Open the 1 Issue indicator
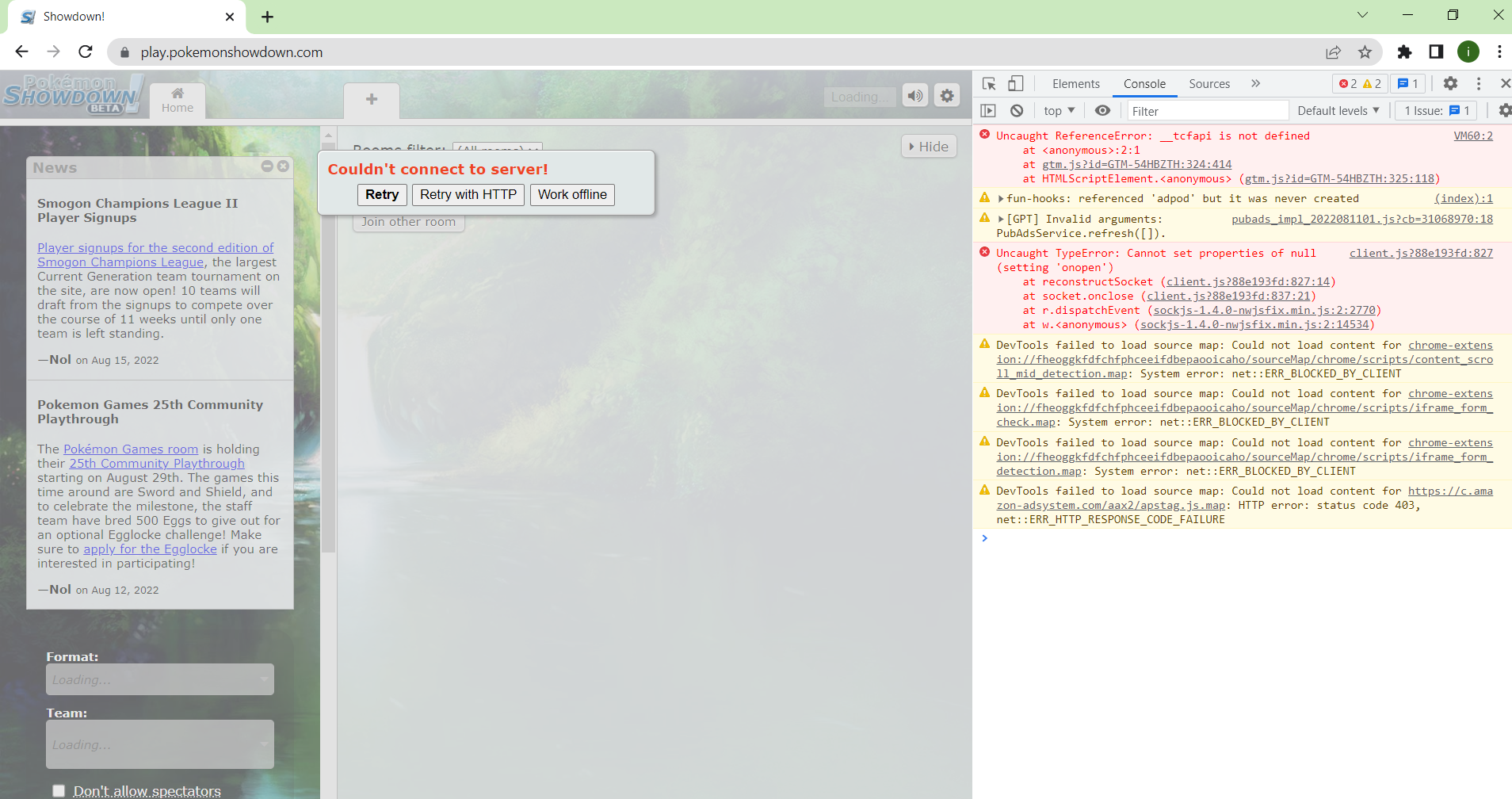 point(1436,111)
